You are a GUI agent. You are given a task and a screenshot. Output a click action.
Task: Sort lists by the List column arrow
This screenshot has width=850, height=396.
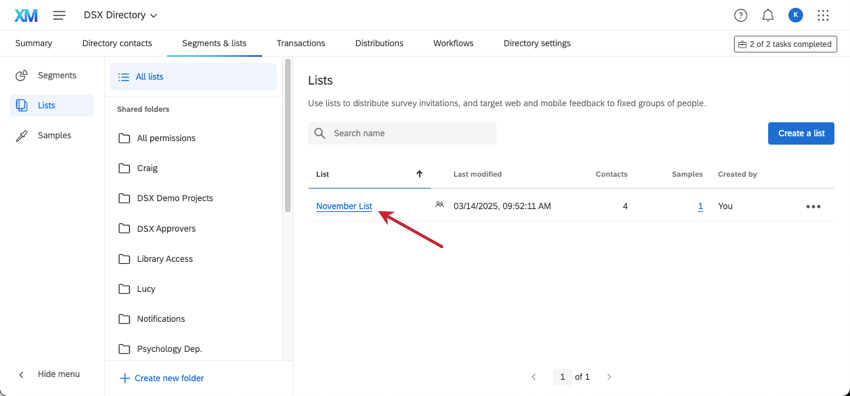419,174
